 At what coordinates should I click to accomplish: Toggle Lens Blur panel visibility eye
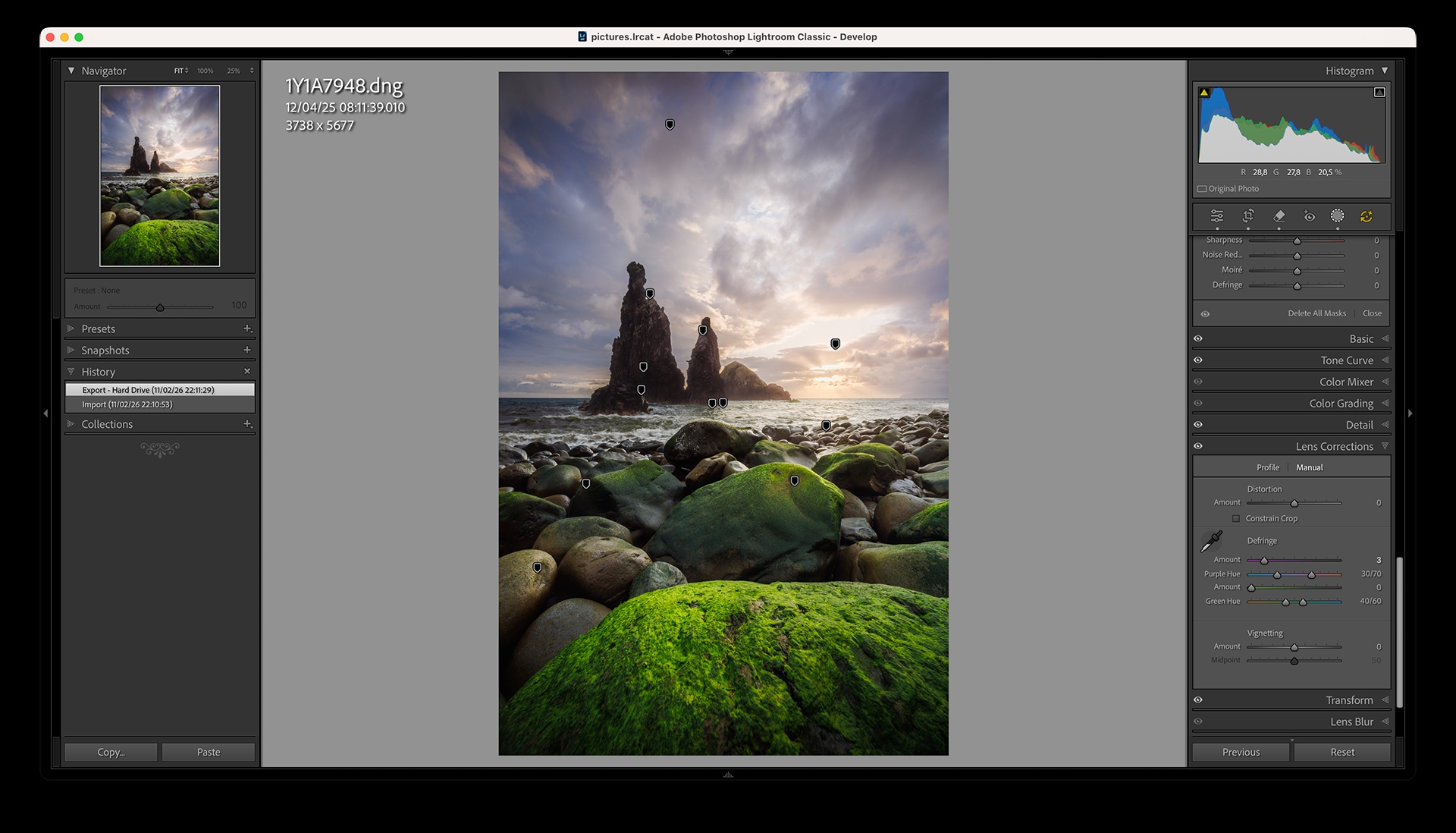point(1198,721)
